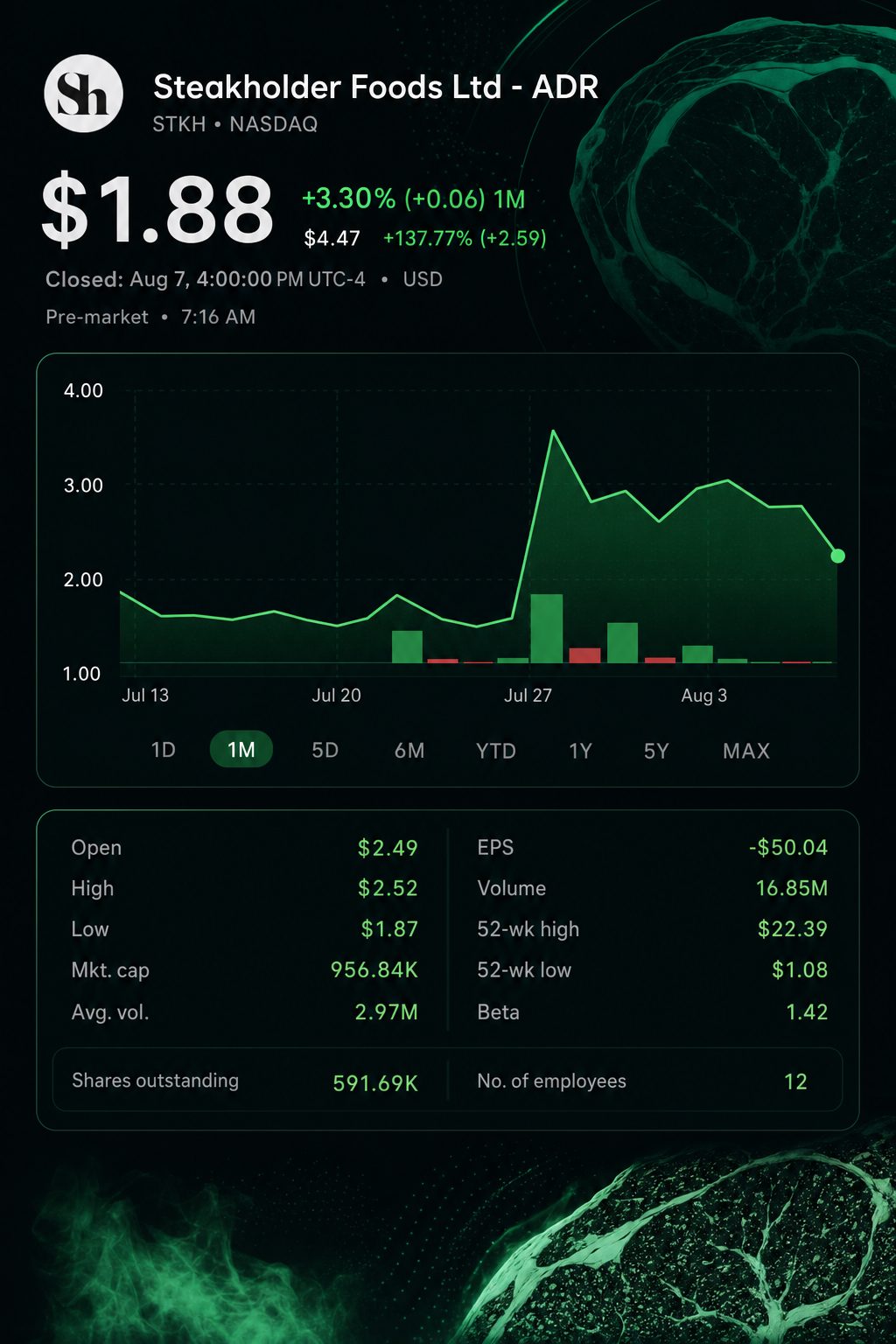Click the No. of employees label
896x1344 pixels.
(x=551, y=1081)
